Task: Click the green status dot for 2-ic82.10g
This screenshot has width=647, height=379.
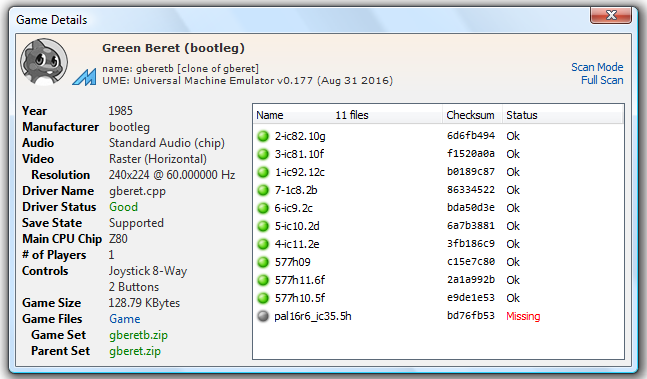Action: [x=263, y=136]
